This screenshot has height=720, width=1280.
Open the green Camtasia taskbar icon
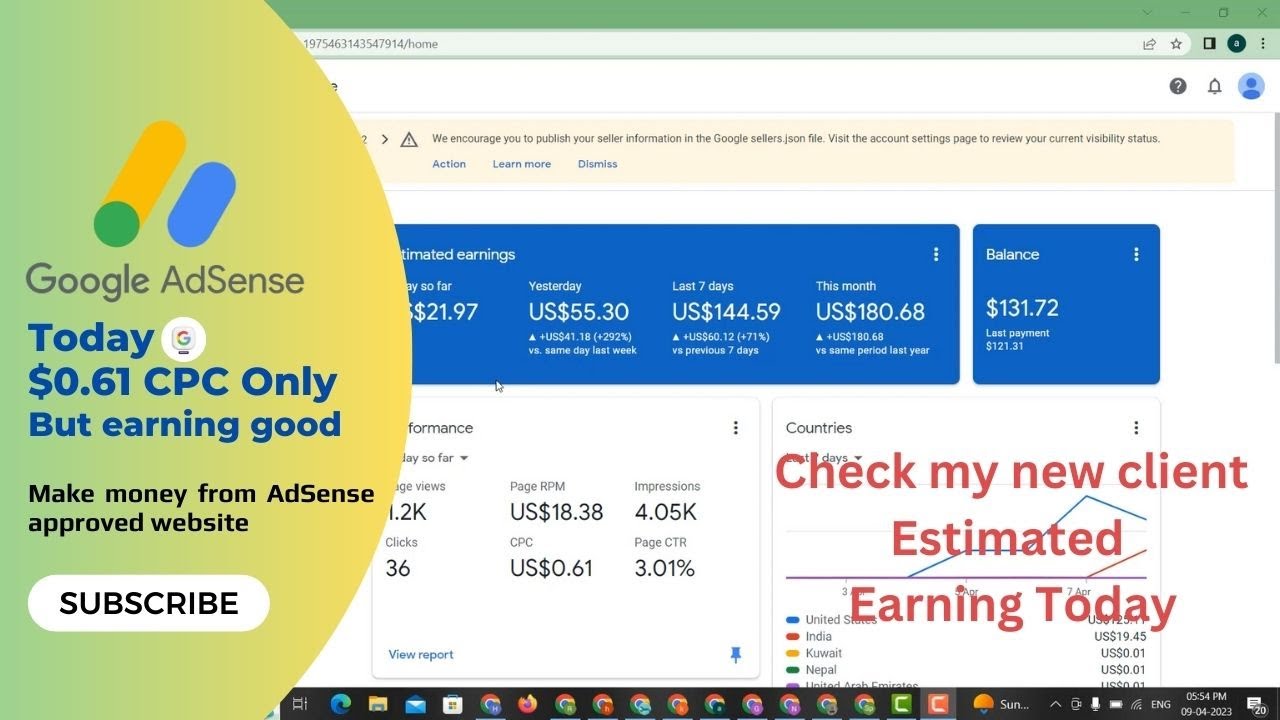click(901, 704)
